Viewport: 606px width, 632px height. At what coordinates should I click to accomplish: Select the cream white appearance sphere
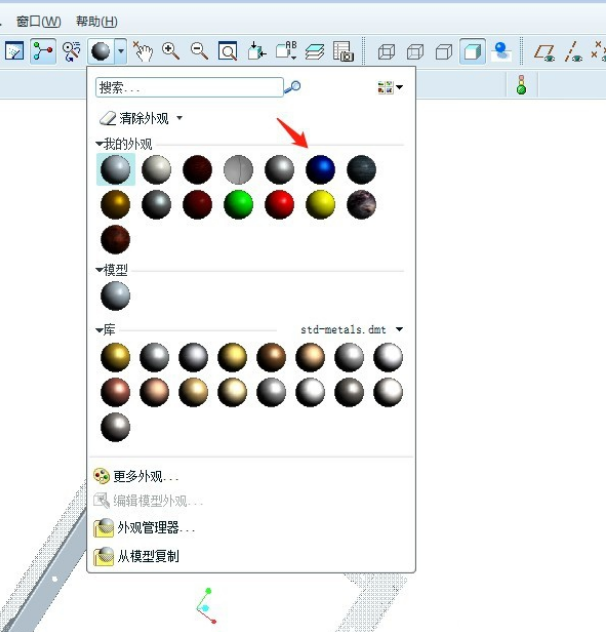pyautogui.click(x=156, y=170)
